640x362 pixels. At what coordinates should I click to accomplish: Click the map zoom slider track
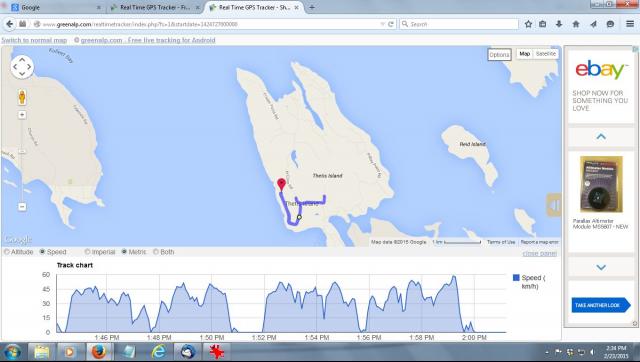point(22,161)
